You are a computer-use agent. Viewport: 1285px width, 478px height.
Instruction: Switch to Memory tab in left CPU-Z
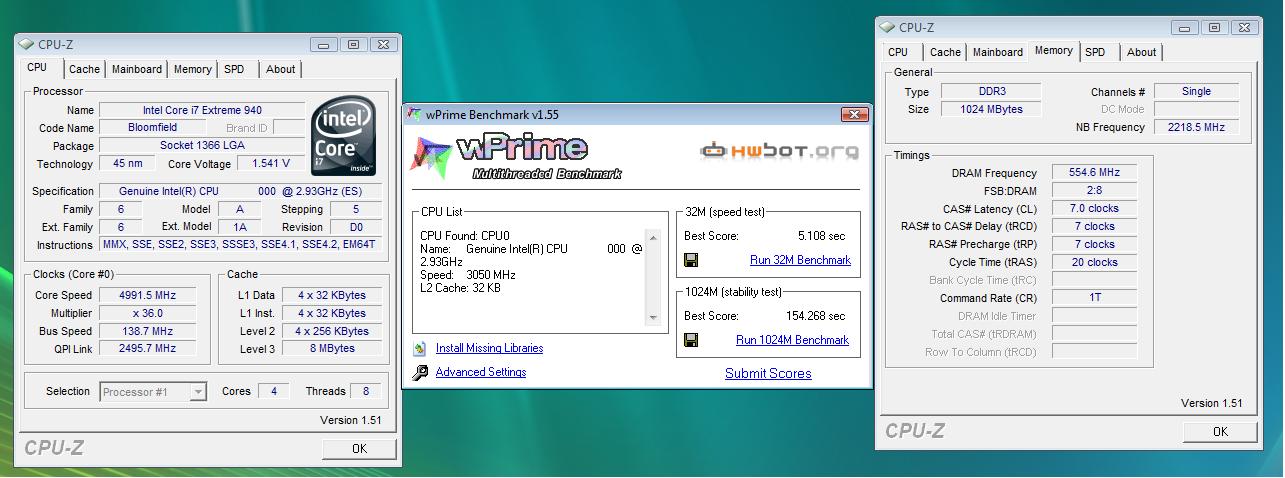coord(192,69)
